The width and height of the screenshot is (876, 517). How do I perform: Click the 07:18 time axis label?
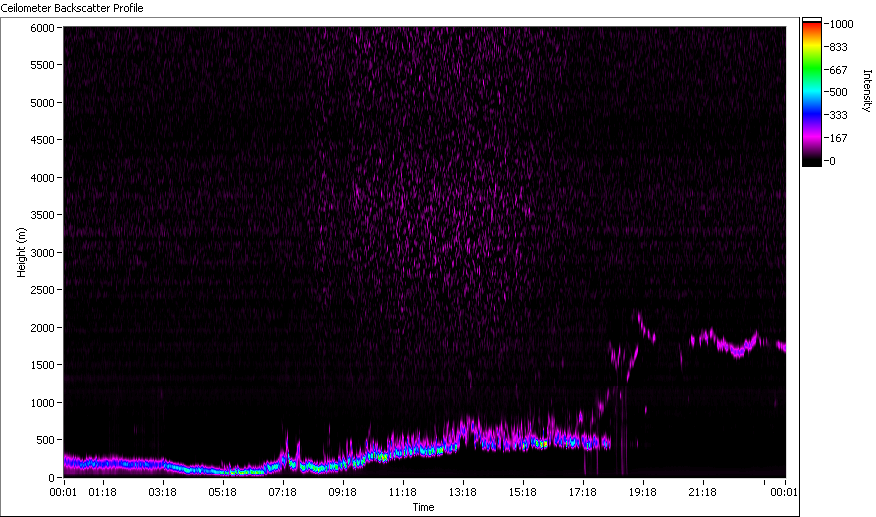[x=283, y=492]
